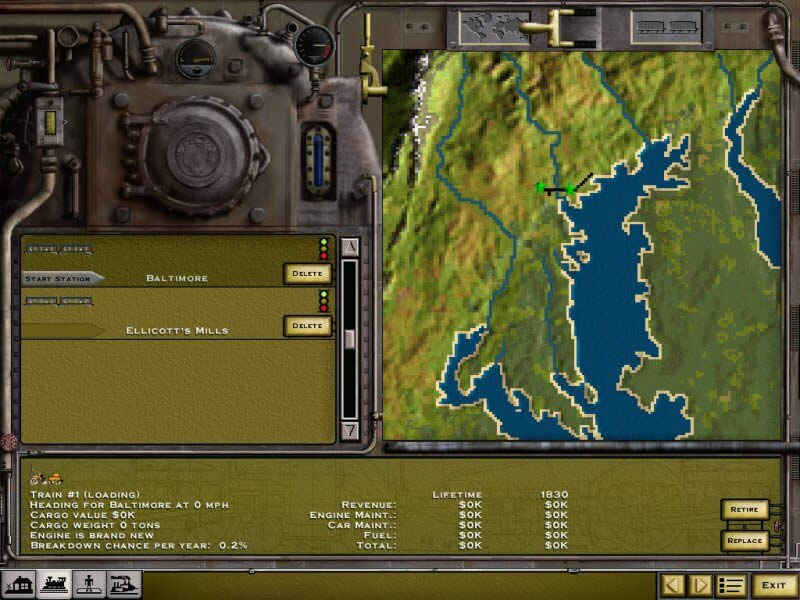Mark Ellicott's Mills with the blank arrow tab

point(63,331)
